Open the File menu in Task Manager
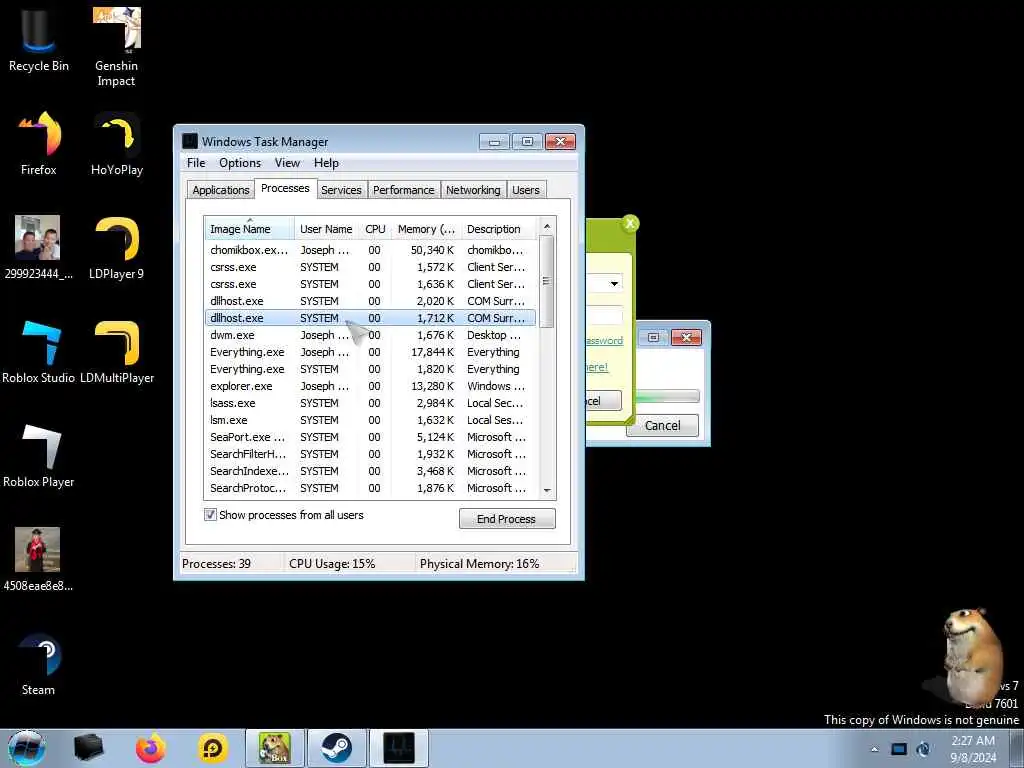1024x768 pixels. click(196, 163)
